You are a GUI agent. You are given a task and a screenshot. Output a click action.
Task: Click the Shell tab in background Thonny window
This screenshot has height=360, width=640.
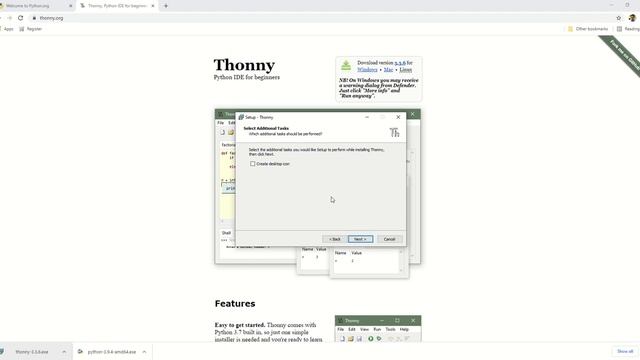pos(226,233)
